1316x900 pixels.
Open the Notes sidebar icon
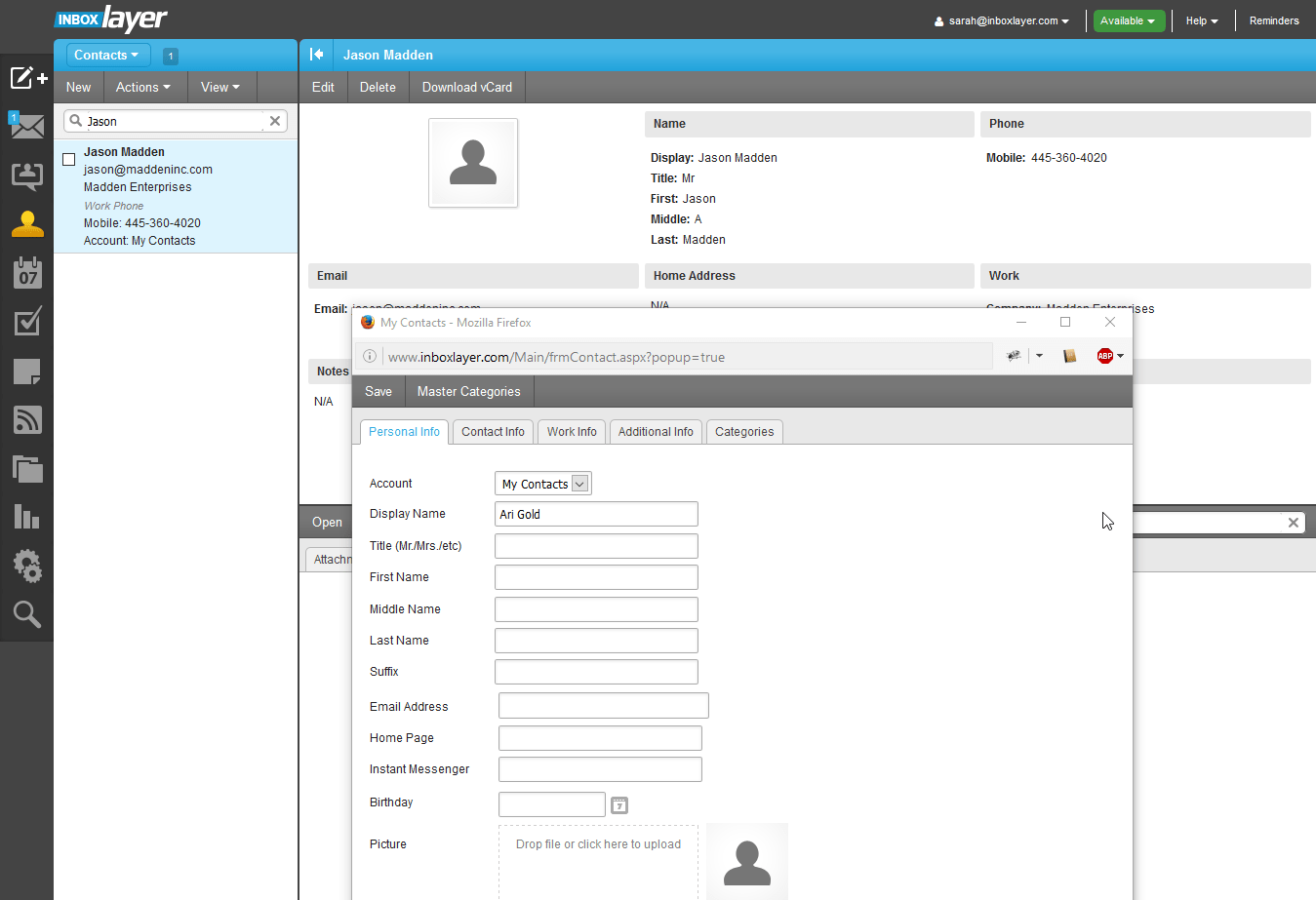pos(26,372)
